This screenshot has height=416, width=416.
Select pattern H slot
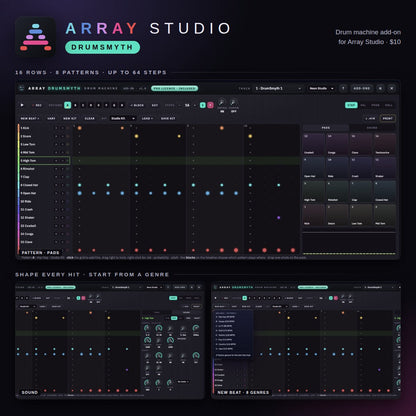click(x=122, y=105)
